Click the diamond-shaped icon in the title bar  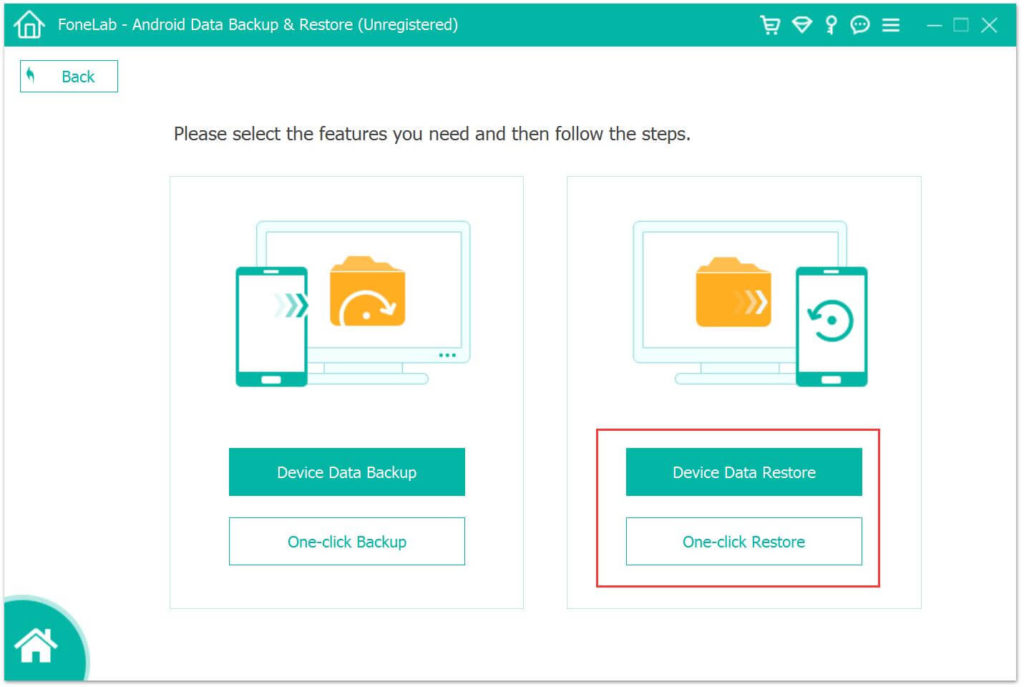[802, 25]
